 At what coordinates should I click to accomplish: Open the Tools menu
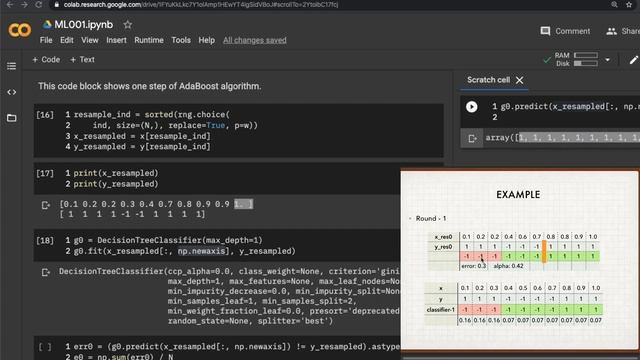click(x=181, y=40)
